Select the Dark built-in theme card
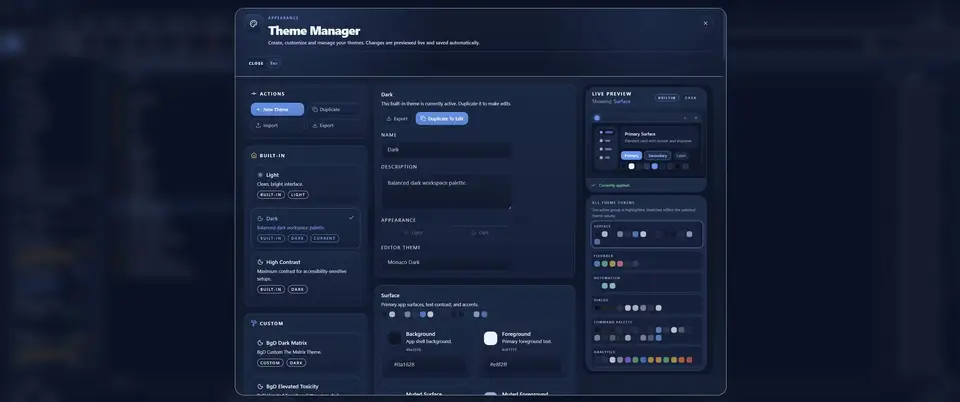 pos(306,228)
